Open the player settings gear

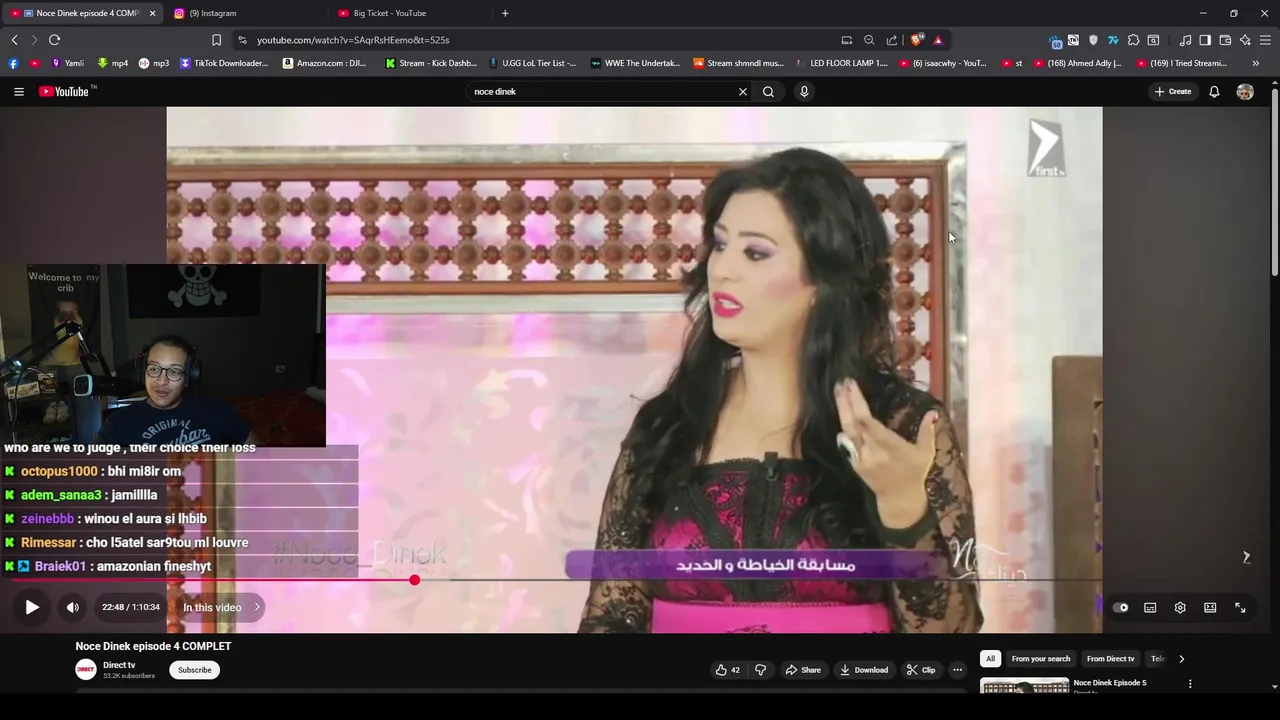pos(1180,607)
